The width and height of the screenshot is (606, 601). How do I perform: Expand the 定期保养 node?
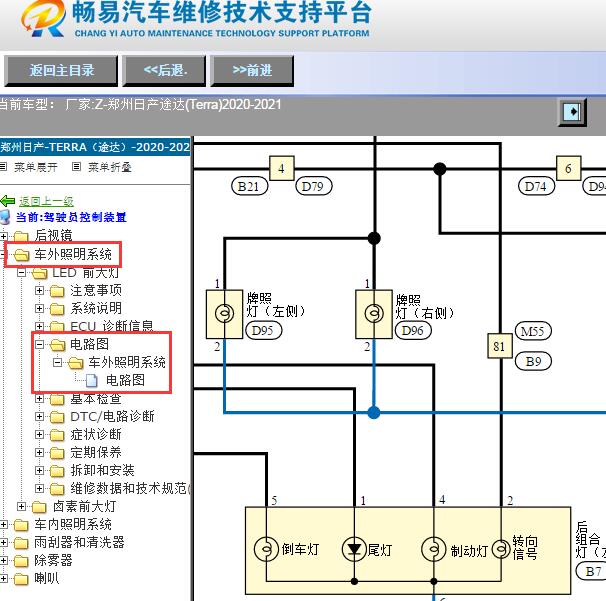tap(39, 452)
